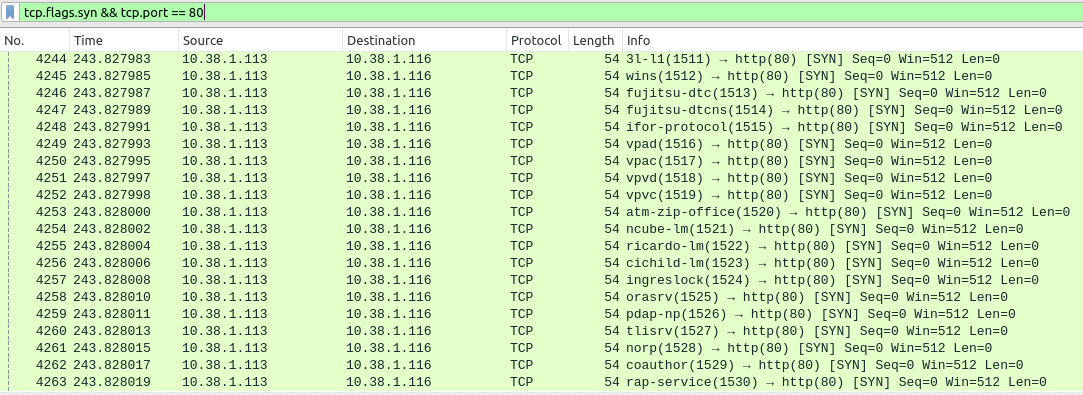This screenshot has width=1083, height=395.
Task: Sort by the Protocol column header
Action: 537,40
